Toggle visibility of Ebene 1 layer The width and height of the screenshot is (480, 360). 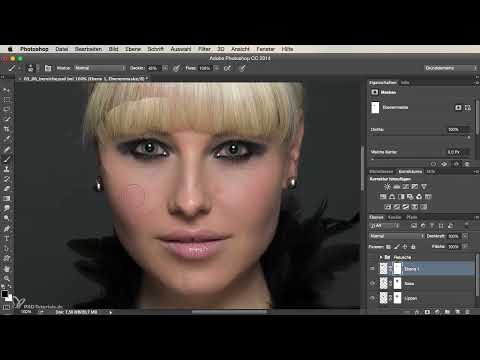(372, 269)
